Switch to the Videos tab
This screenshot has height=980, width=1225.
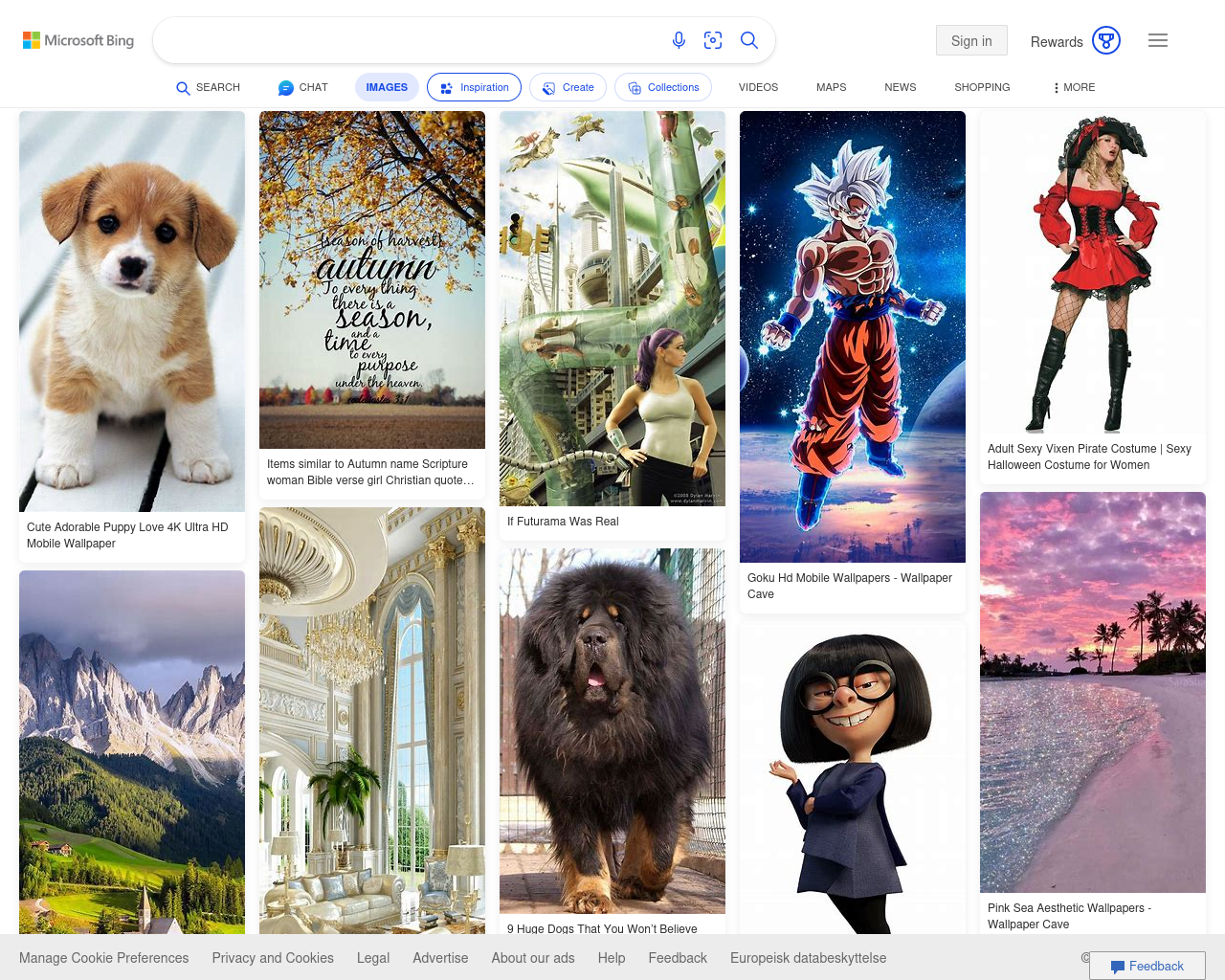758,87
